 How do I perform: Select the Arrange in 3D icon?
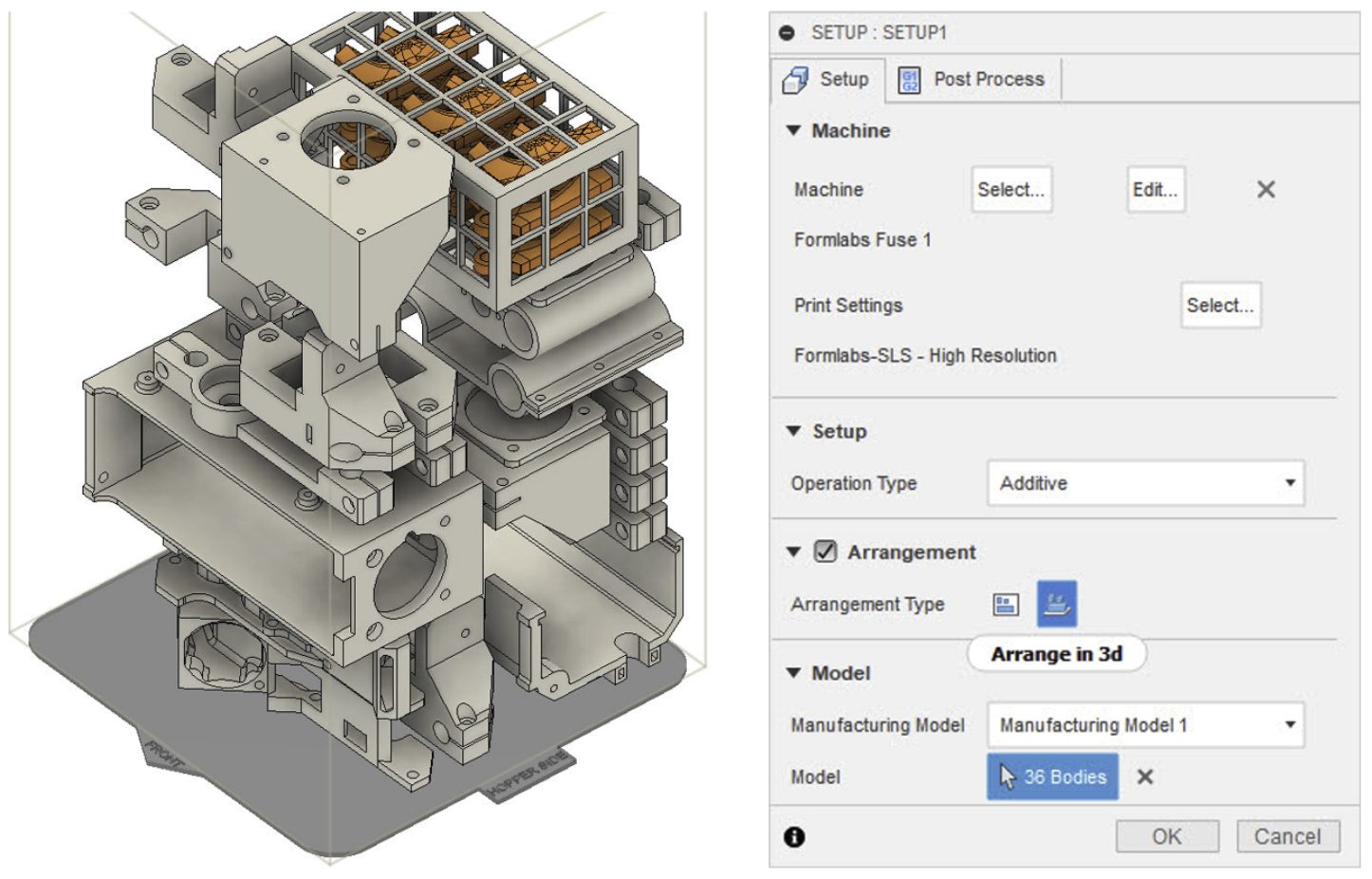click(x=1056, y=604)
